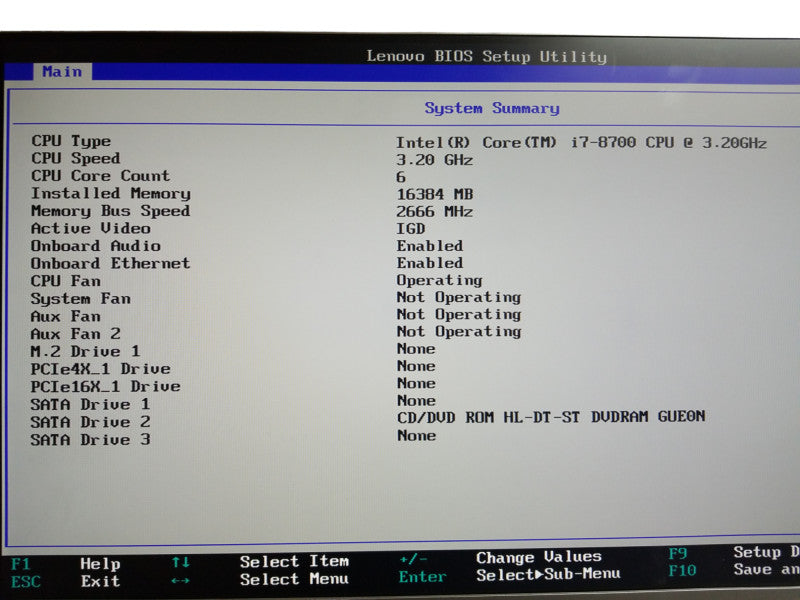Screen dimensions: 800x600
Task: Click Not Operating status of System Fan
Action: click(x=459, y=297)
